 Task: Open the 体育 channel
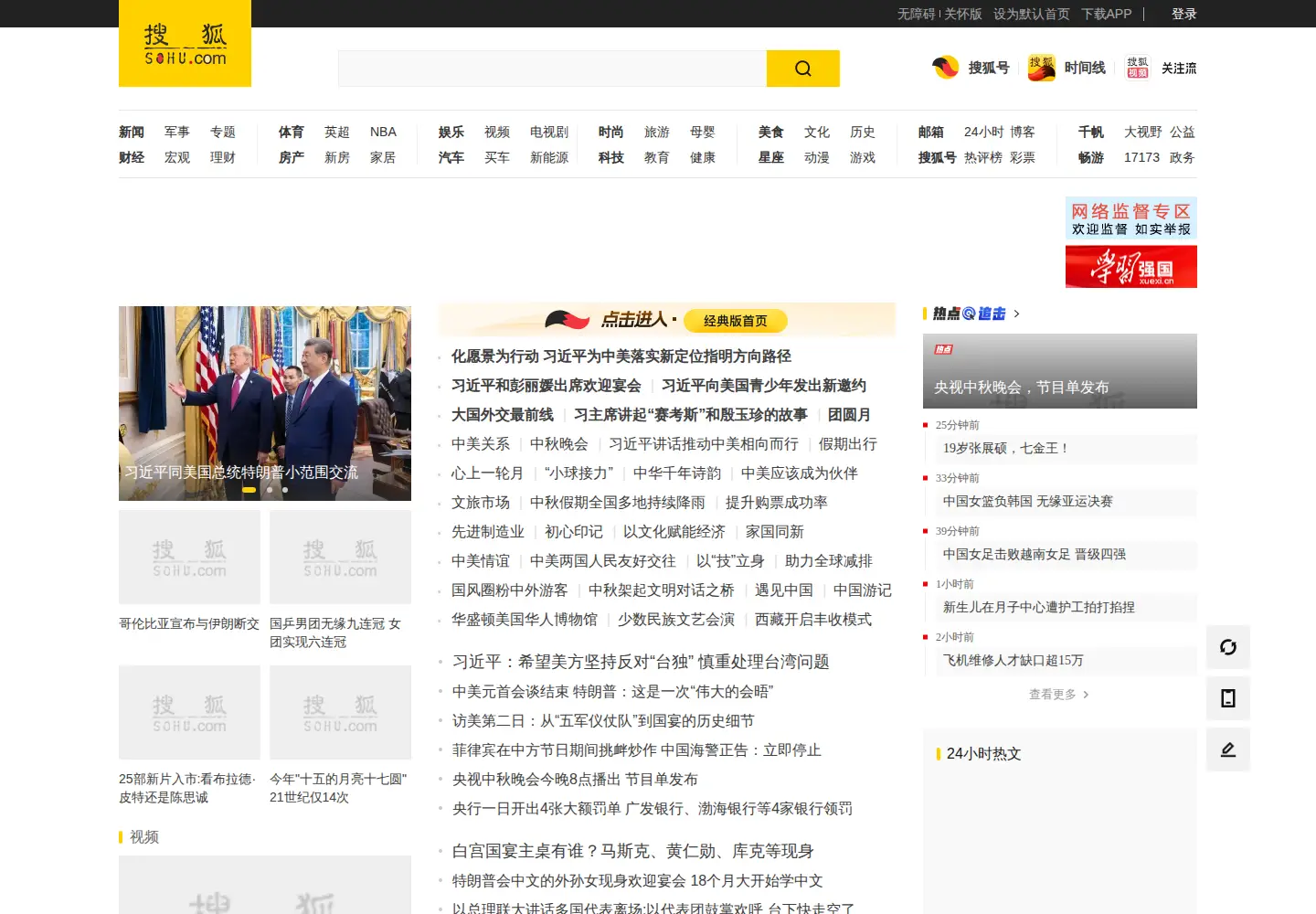pyautogui.click(x=292, y=132)
